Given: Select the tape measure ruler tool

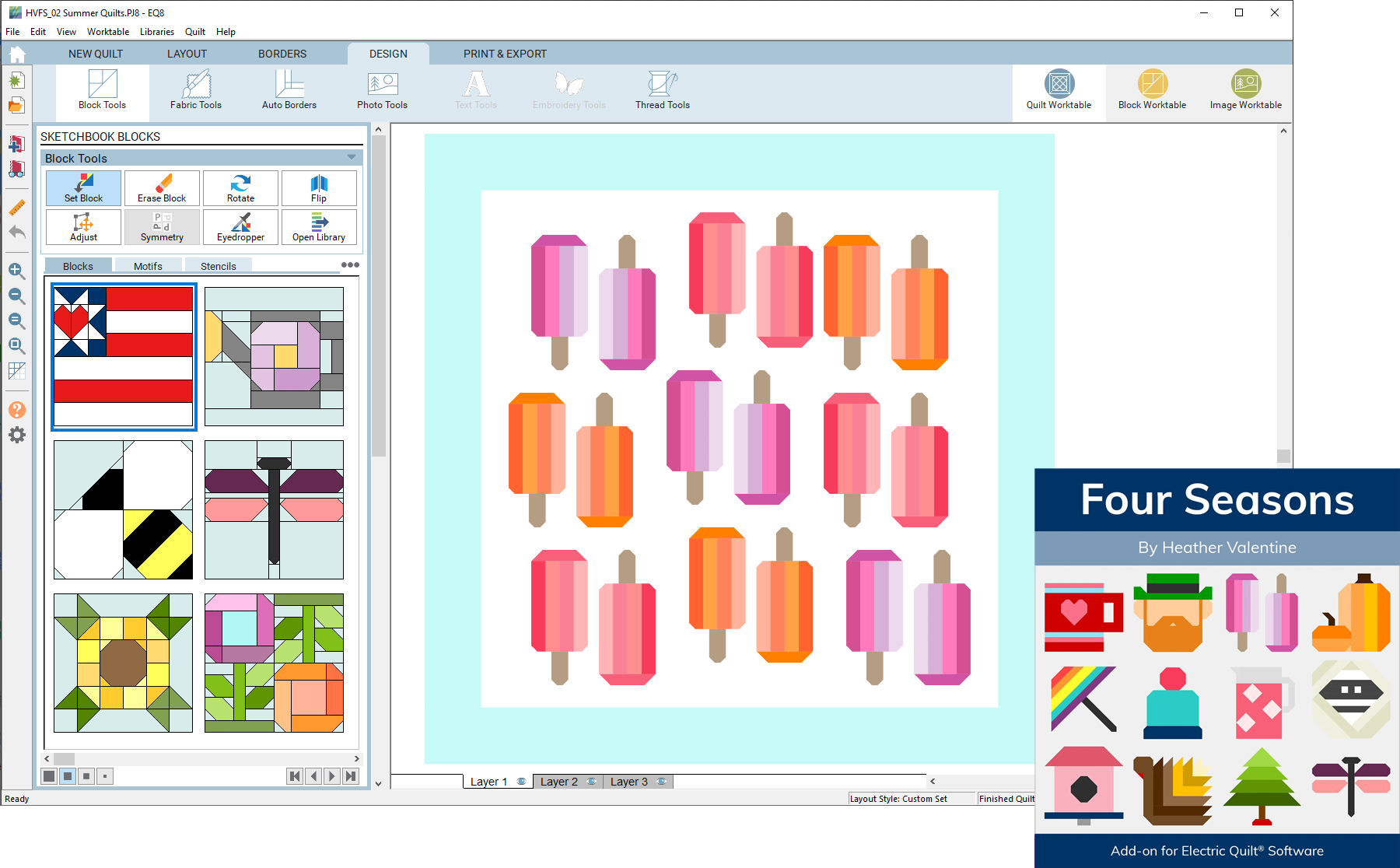Looking at the screenshot, I should (16, 208).
